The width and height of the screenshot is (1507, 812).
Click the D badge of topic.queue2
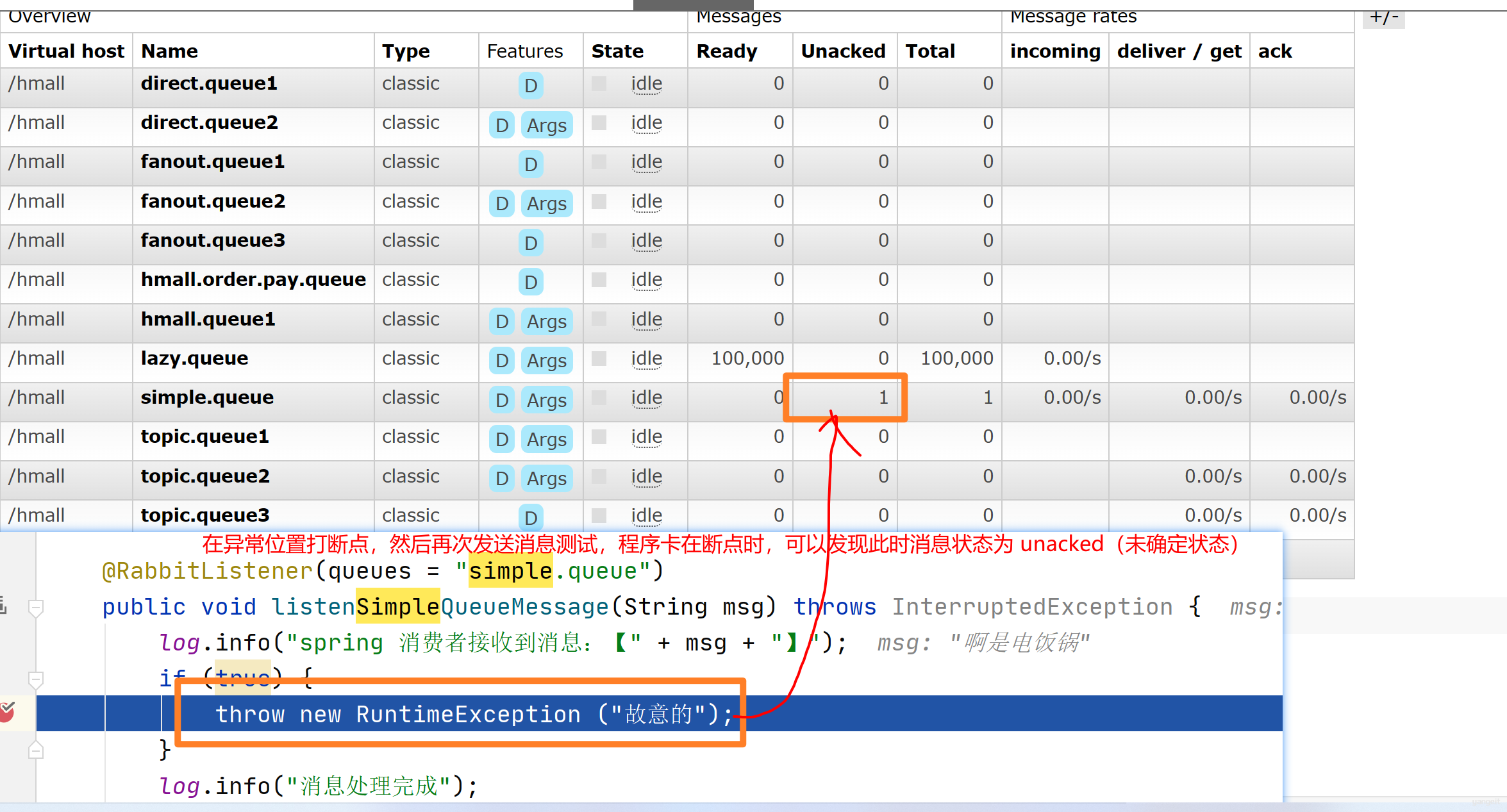coord(502,478)
